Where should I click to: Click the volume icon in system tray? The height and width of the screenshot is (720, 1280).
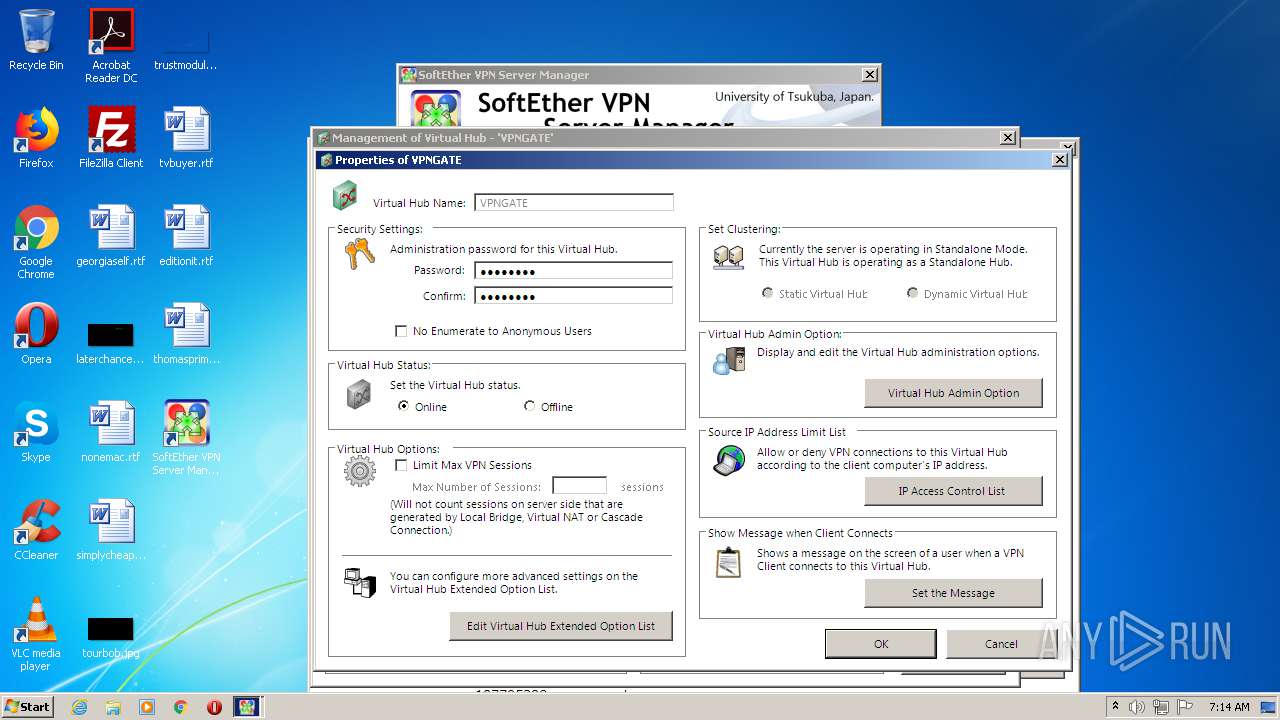point(1137,707)
